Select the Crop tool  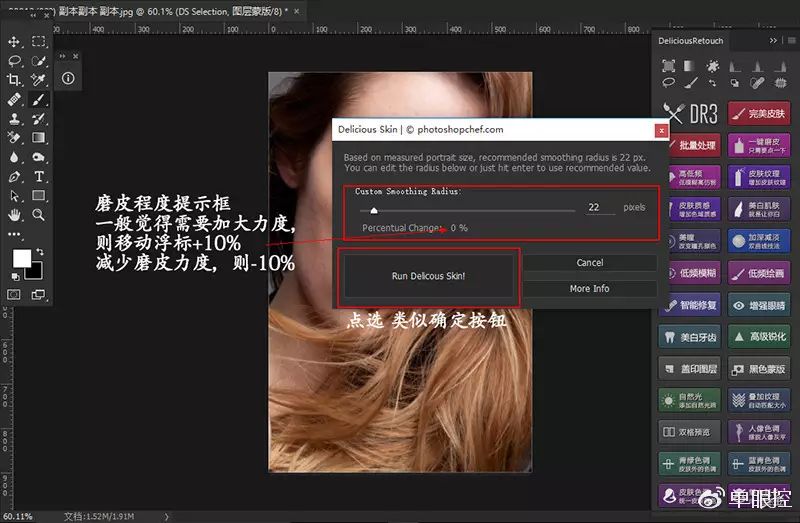click(14, 80)
